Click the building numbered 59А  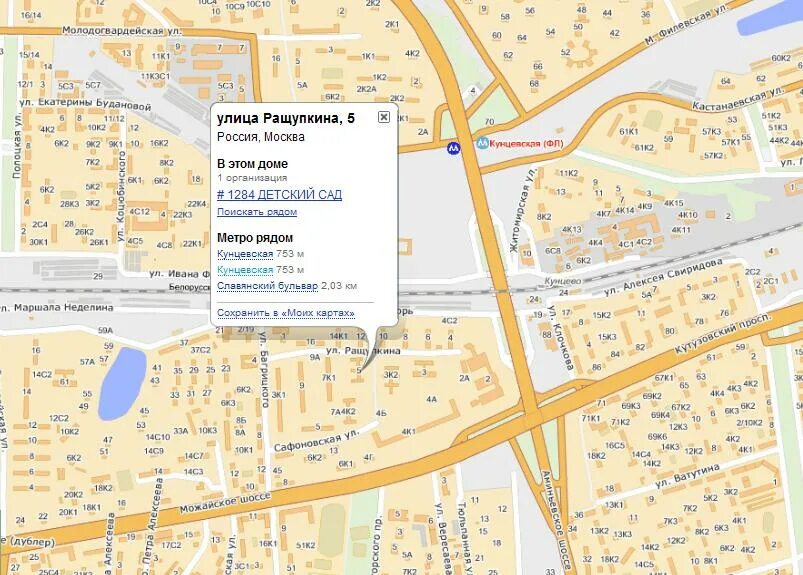click(105, 330)
